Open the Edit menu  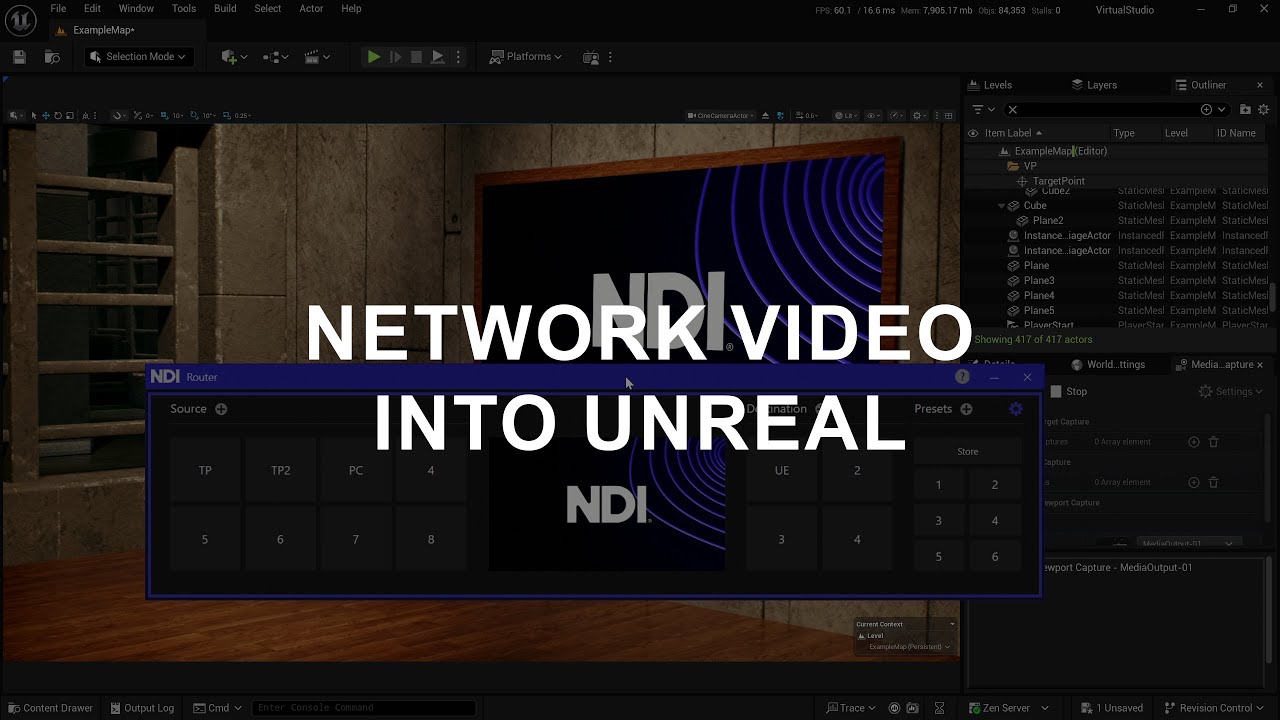click(92, 8)
